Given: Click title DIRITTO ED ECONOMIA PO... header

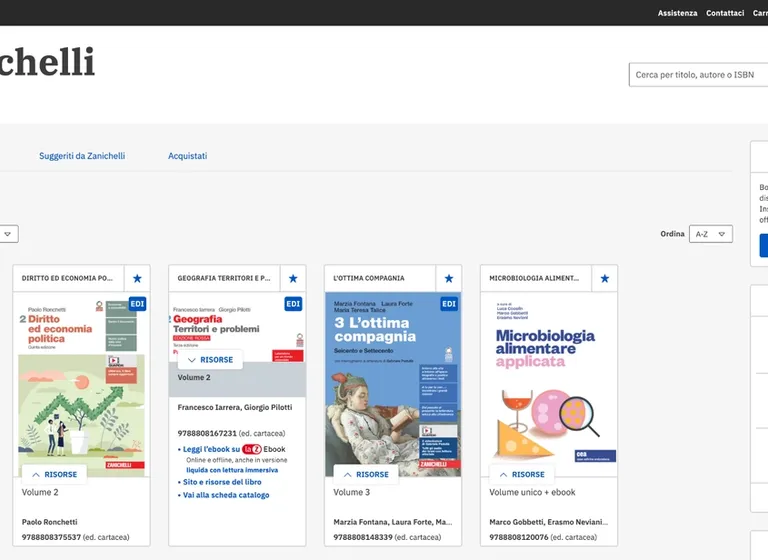Looking at the screenshot, I should click(67, 278).
